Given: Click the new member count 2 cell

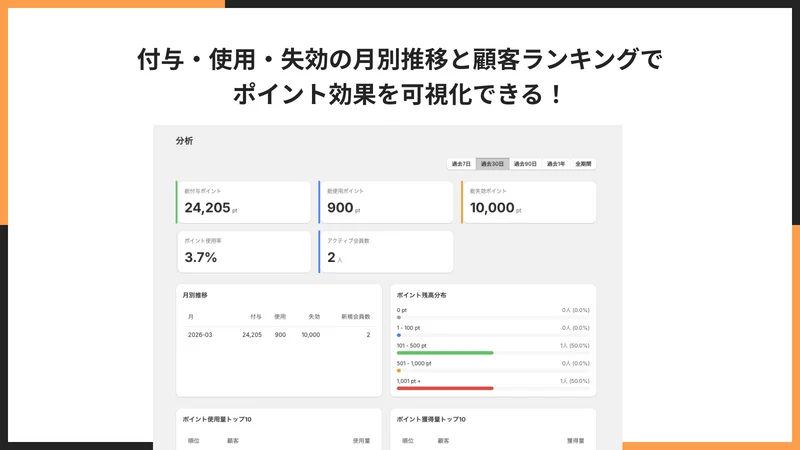Looking at the screenshot, I should coord(368,335).
